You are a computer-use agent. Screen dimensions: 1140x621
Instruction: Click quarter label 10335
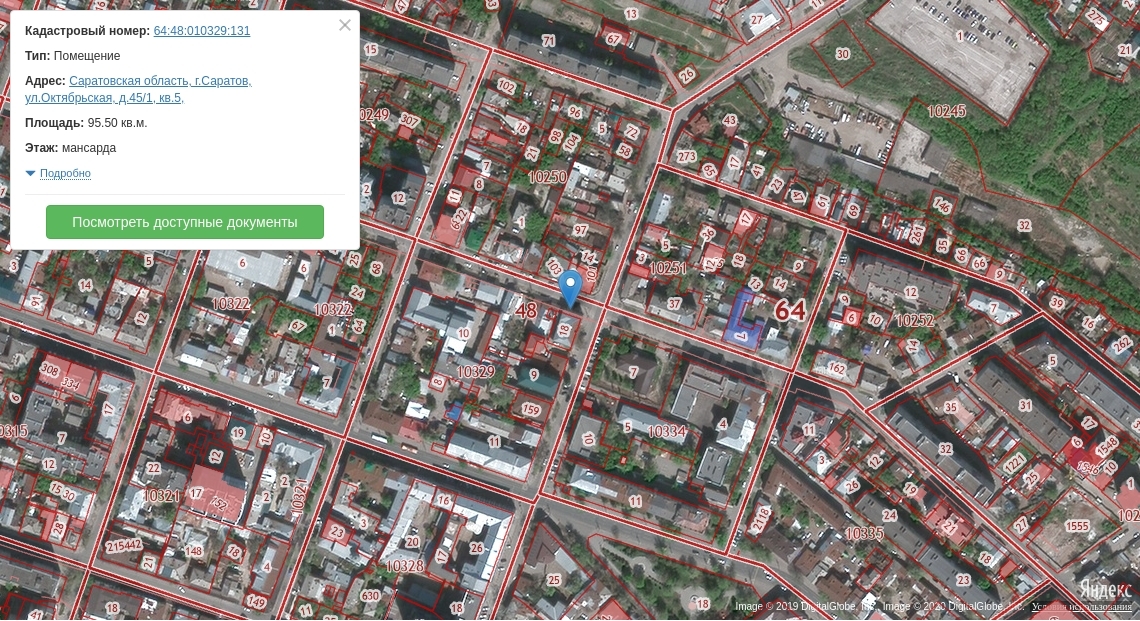[x=864, y=534]
